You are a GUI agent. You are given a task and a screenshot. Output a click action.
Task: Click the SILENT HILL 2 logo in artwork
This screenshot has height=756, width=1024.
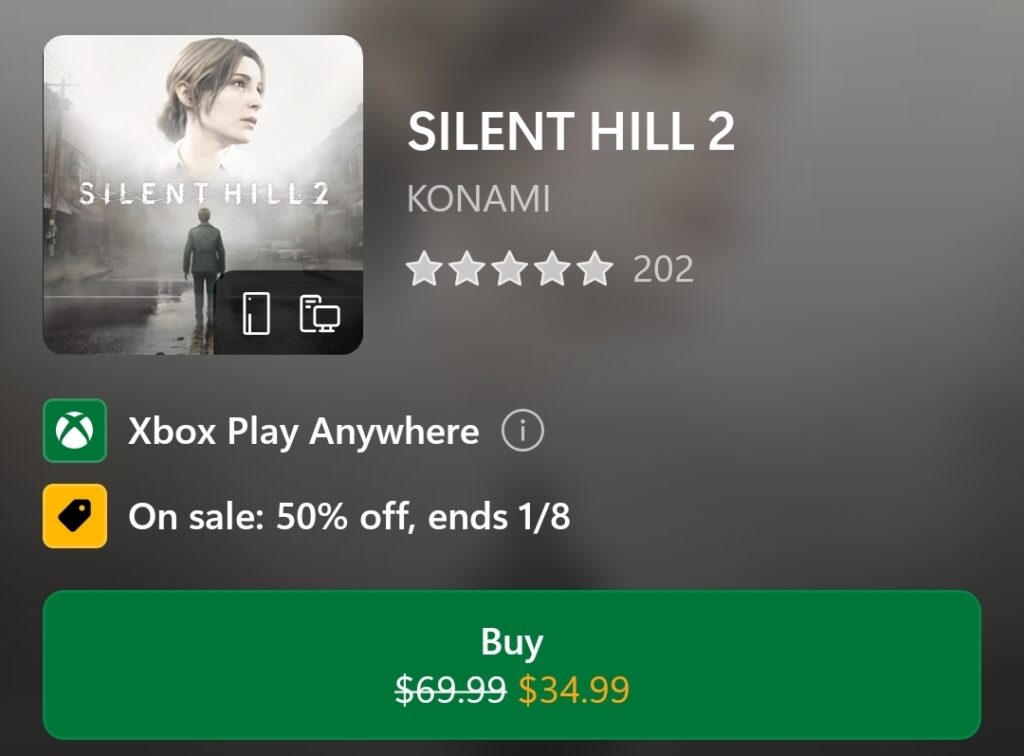203,194
